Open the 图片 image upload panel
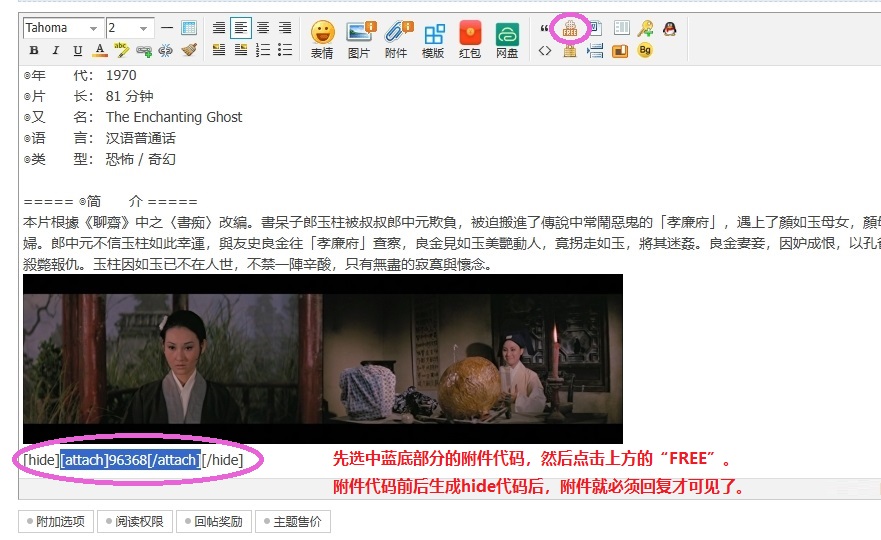Viewport: 881px width, 540px height. click(x=360, y=39)
